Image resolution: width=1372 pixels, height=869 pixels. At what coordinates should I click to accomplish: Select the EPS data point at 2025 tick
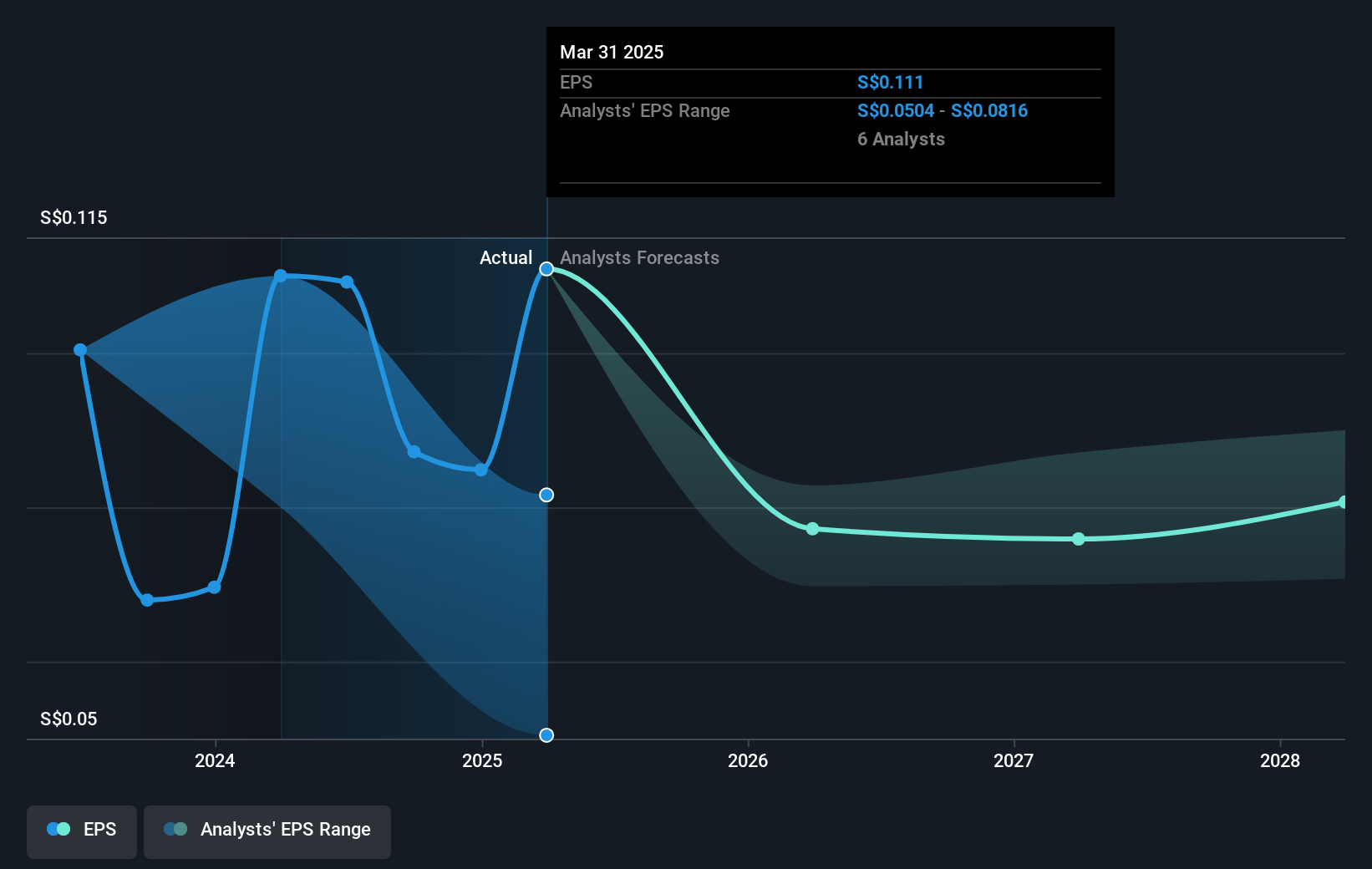(x=481, y=470)
